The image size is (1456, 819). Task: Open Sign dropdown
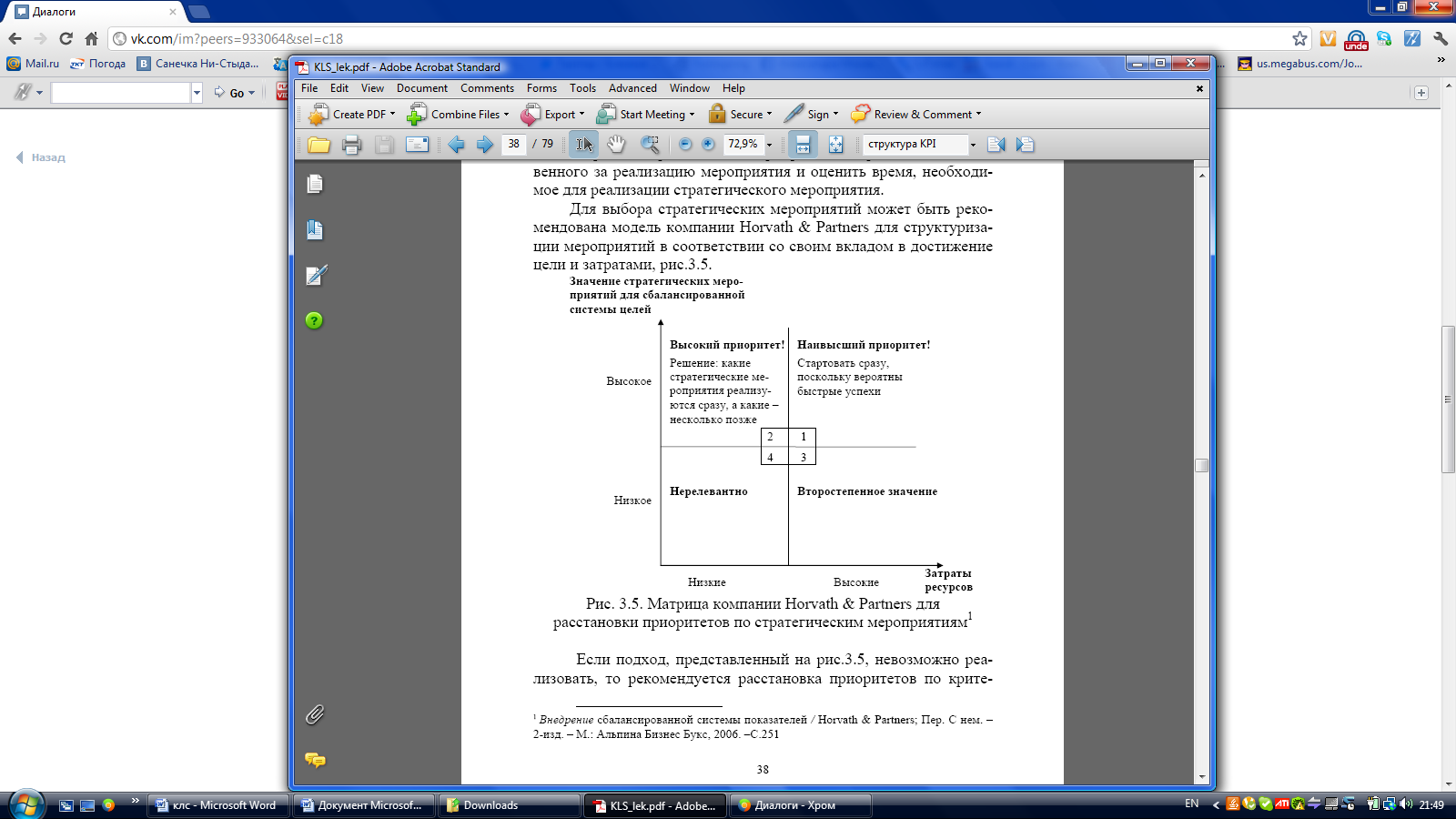[x=812, y=114]
